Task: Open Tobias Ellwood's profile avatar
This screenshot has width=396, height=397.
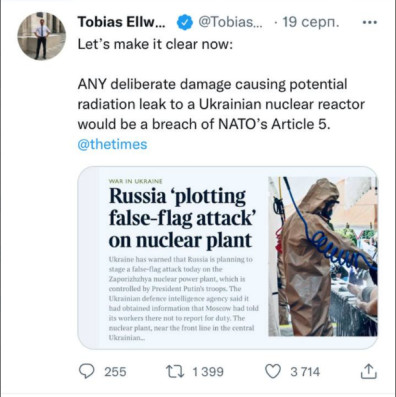Action: (42, 36)
